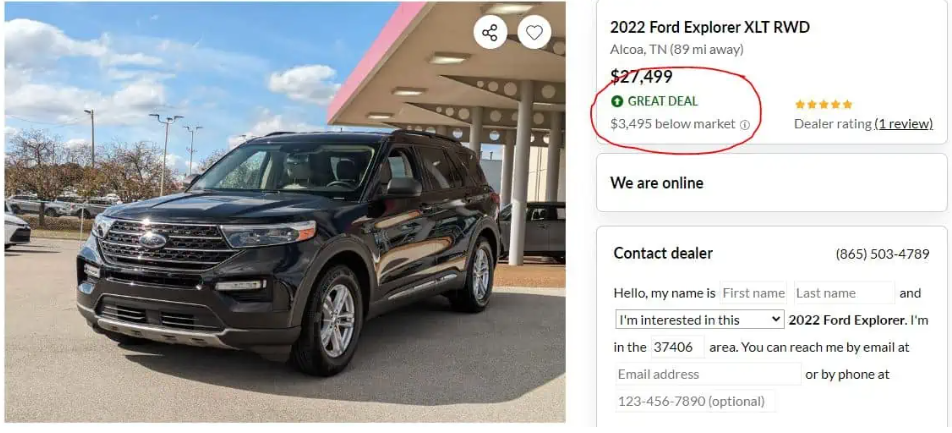
Task: Click the five-star dealer rating
Action: click(x=823, y=104)
